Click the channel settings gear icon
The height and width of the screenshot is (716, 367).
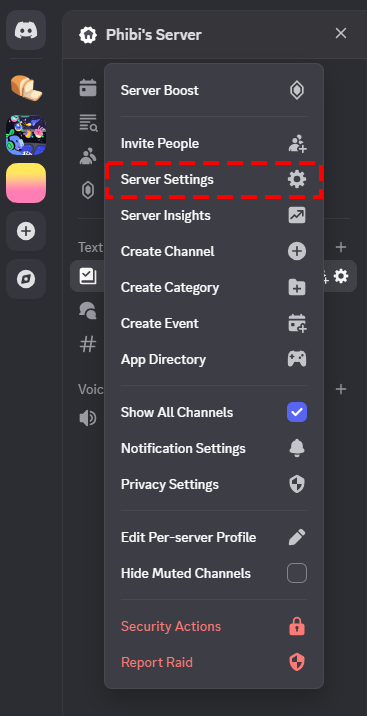341,276
